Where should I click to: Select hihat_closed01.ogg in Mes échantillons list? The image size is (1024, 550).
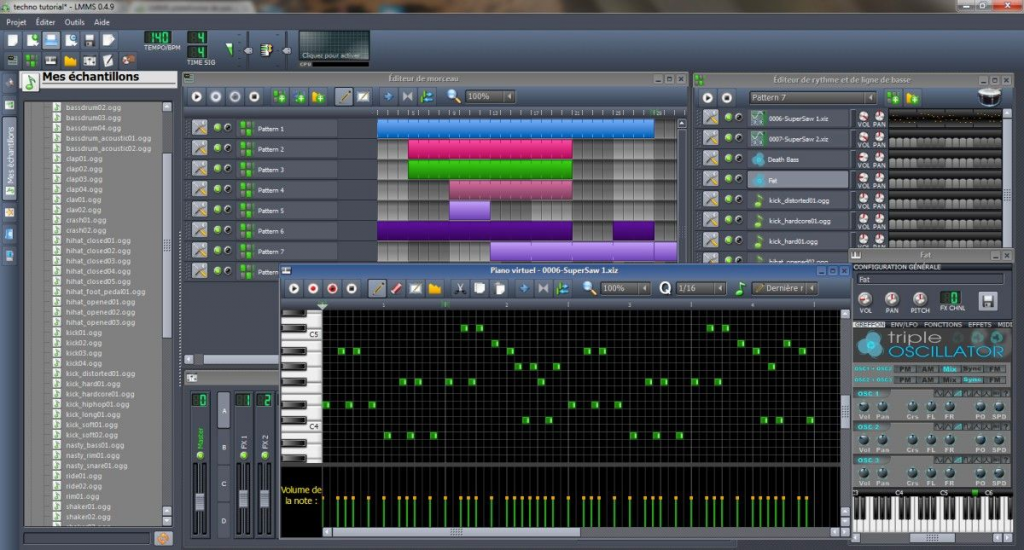tap(98, 240)
